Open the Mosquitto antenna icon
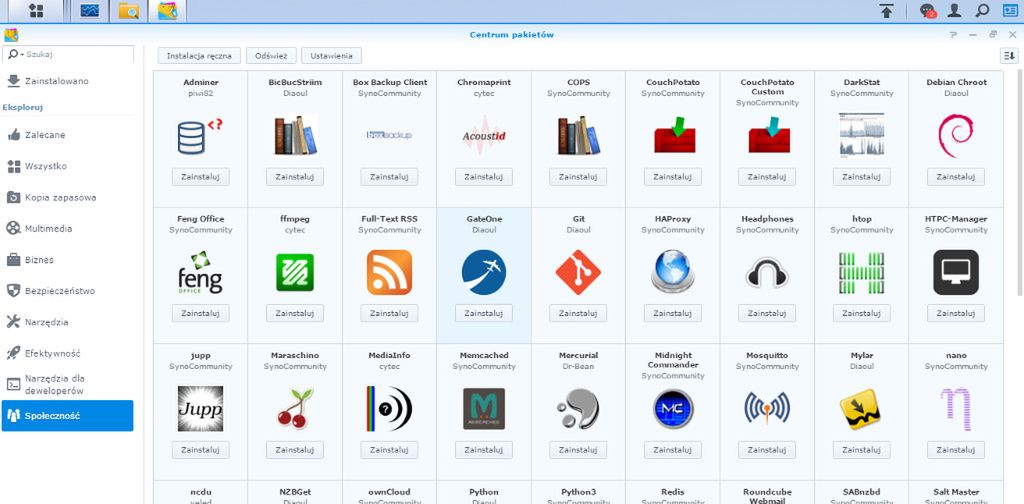 (767, 409)
